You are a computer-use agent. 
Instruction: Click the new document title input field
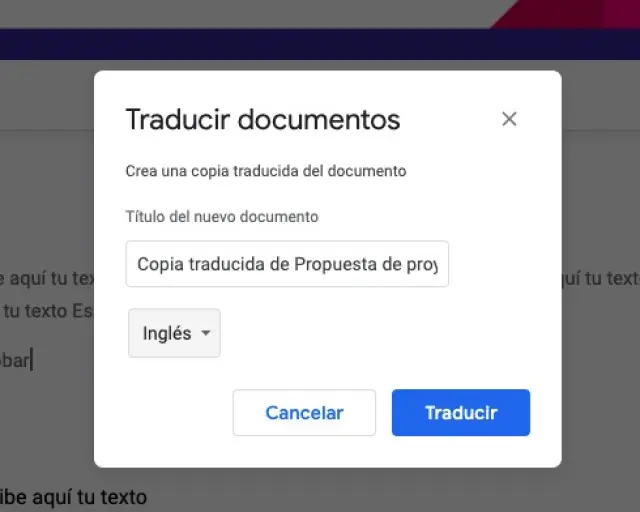pyautogui.click(x=287, y=264)
